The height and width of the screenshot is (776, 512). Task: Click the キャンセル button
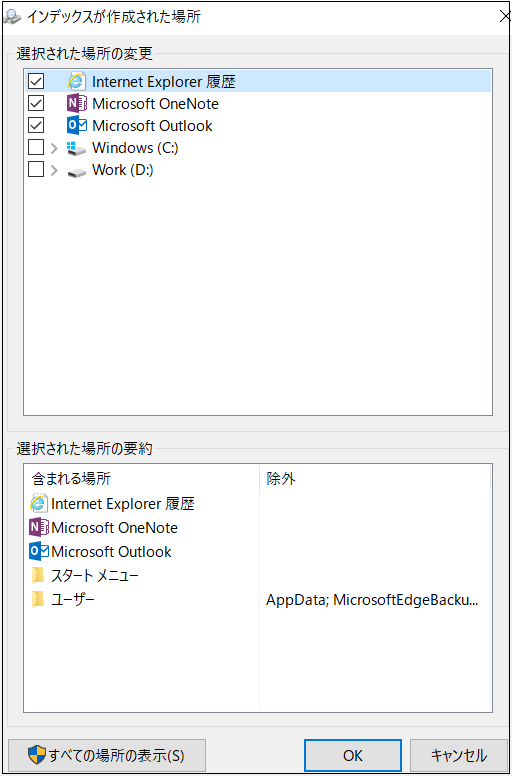click(459, 755)
